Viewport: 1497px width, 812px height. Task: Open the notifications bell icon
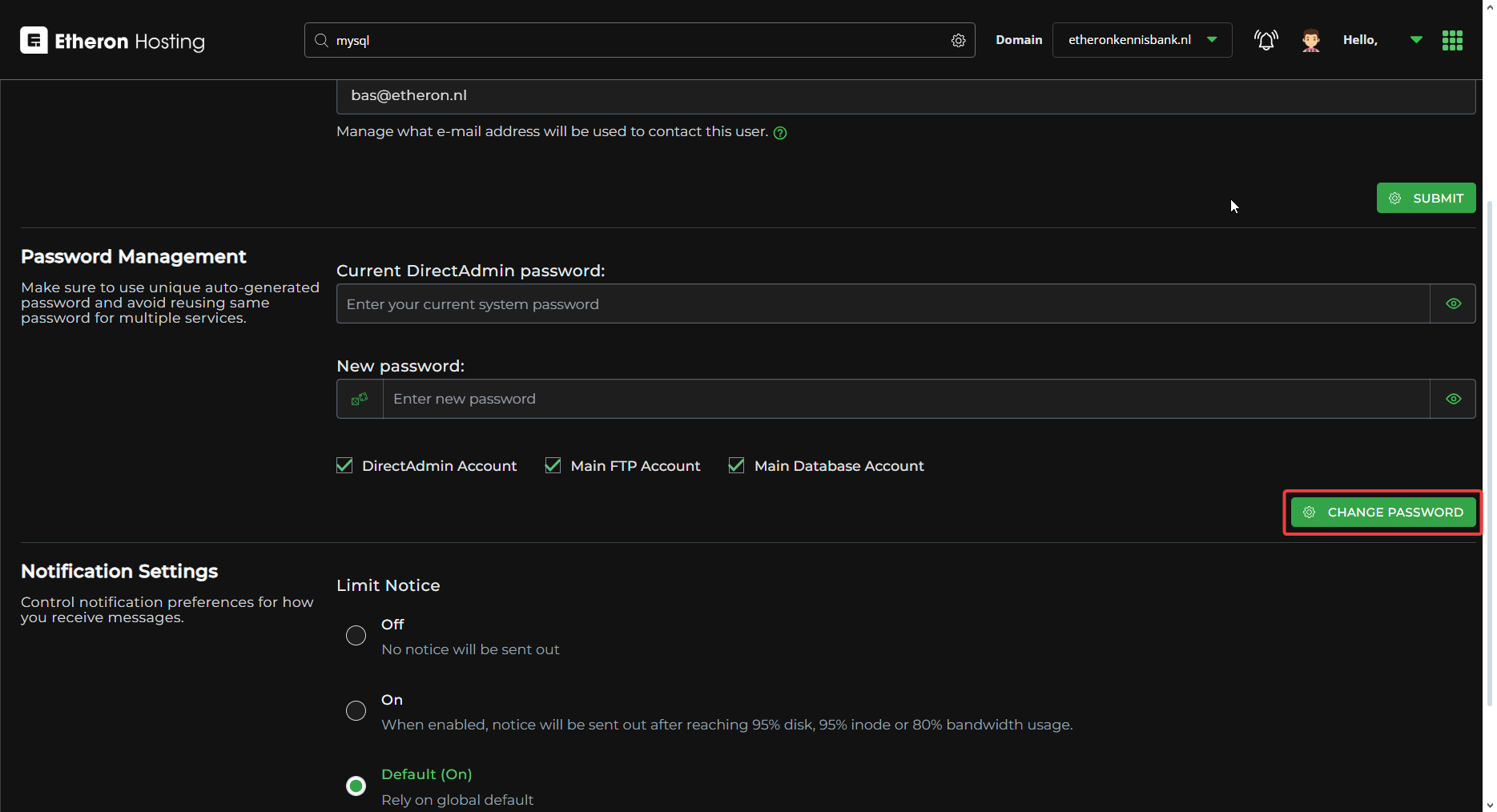[x=1266, y=40]
